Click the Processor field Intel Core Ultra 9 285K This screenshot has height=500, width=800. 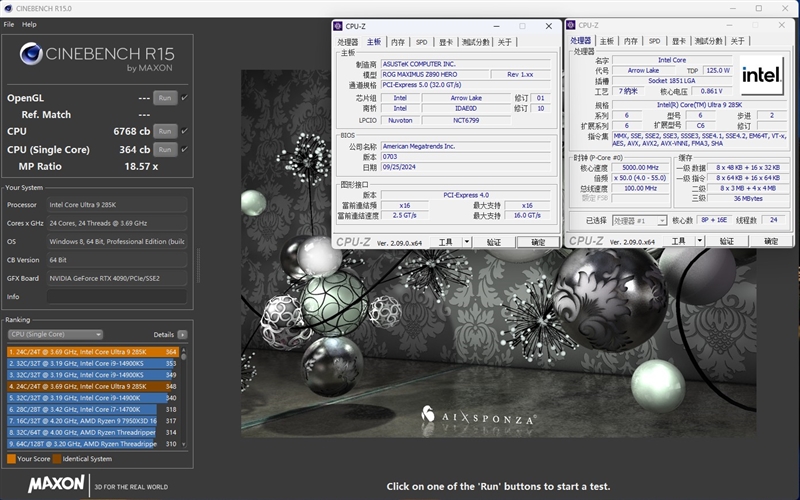(x=117, y=205)
